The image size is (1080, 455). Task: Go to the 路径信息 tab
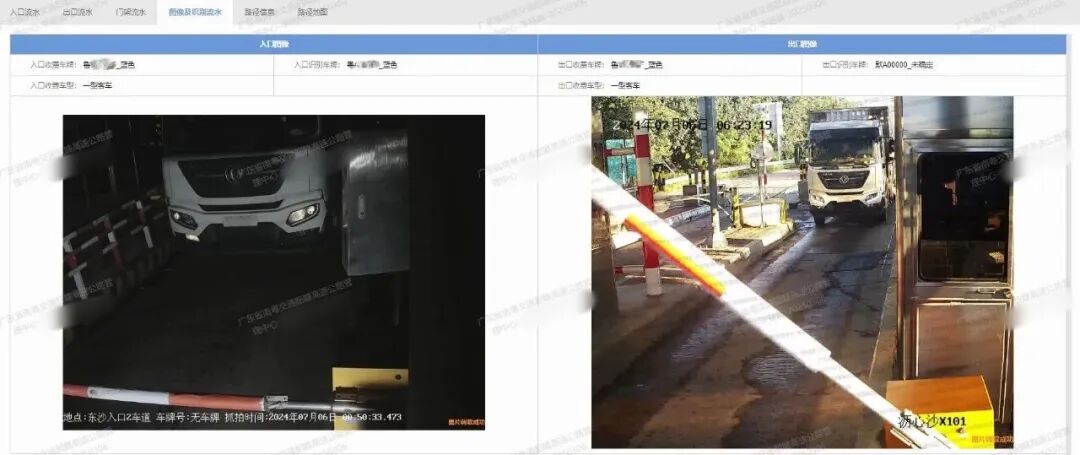(x=259, y=12)
